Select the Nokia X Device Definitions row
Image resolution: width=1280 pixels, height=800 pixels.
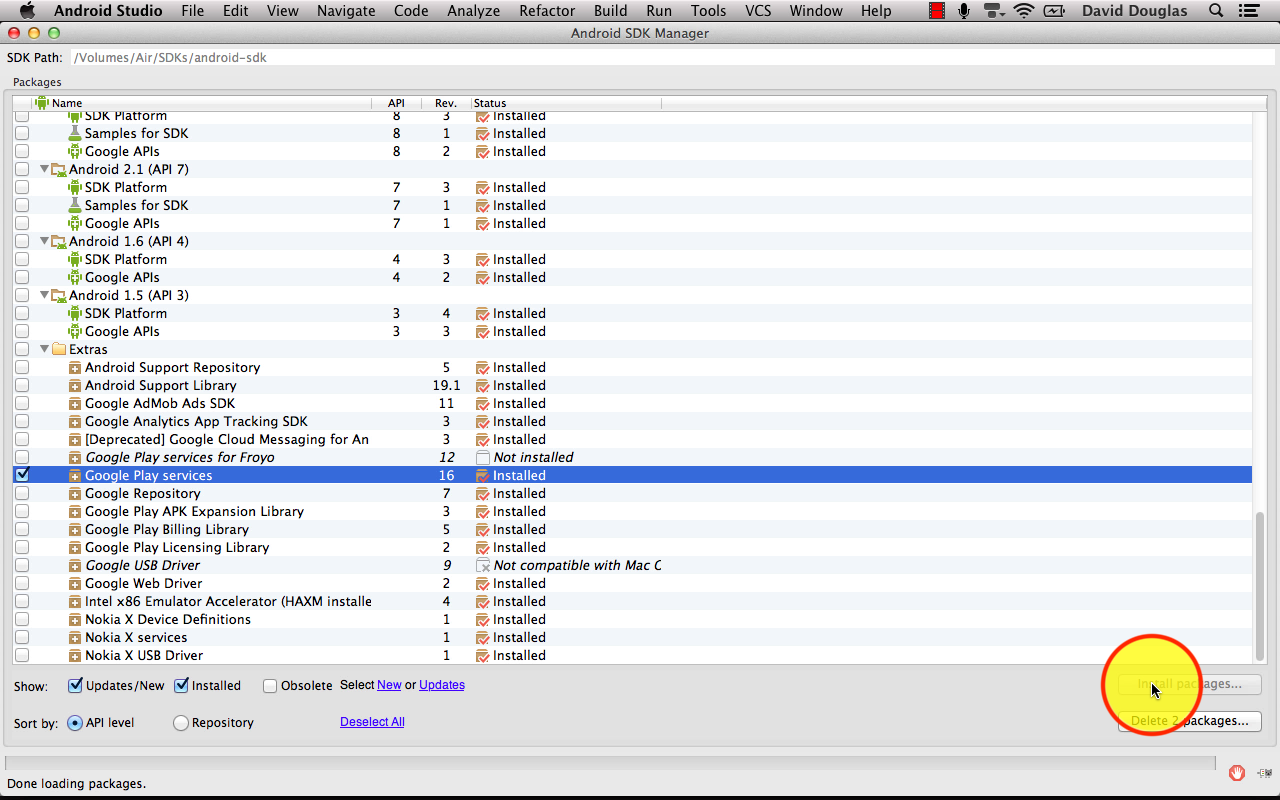(x=632, y=620)
